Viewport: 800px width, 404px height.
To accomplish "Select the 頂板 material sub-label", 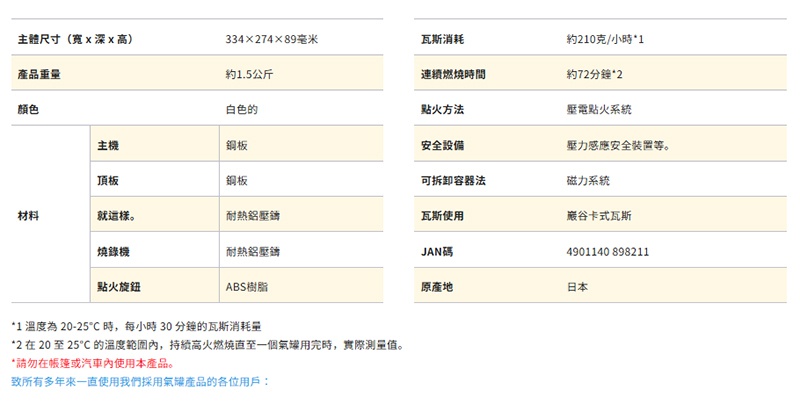I will (108, 181).
